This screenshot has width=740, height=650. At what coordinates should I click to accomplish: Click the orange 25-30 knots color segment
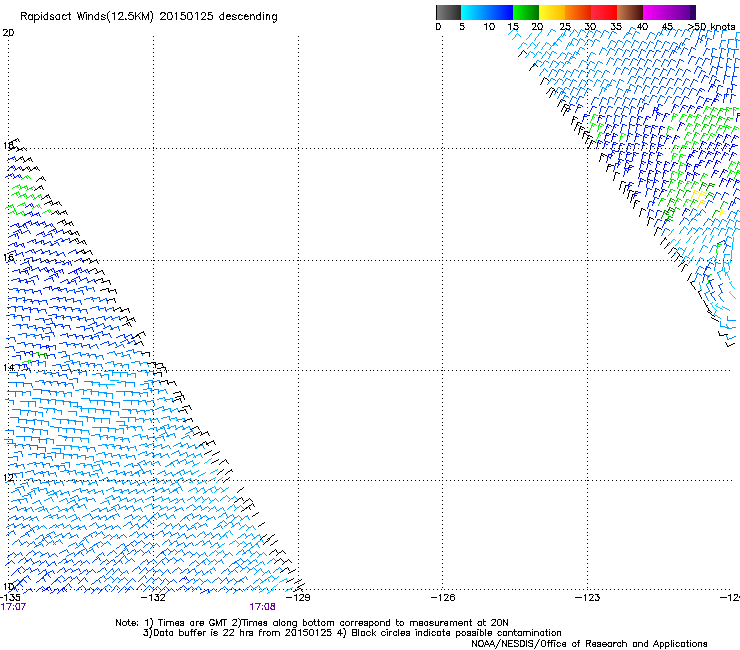click(x=578, y=12)
